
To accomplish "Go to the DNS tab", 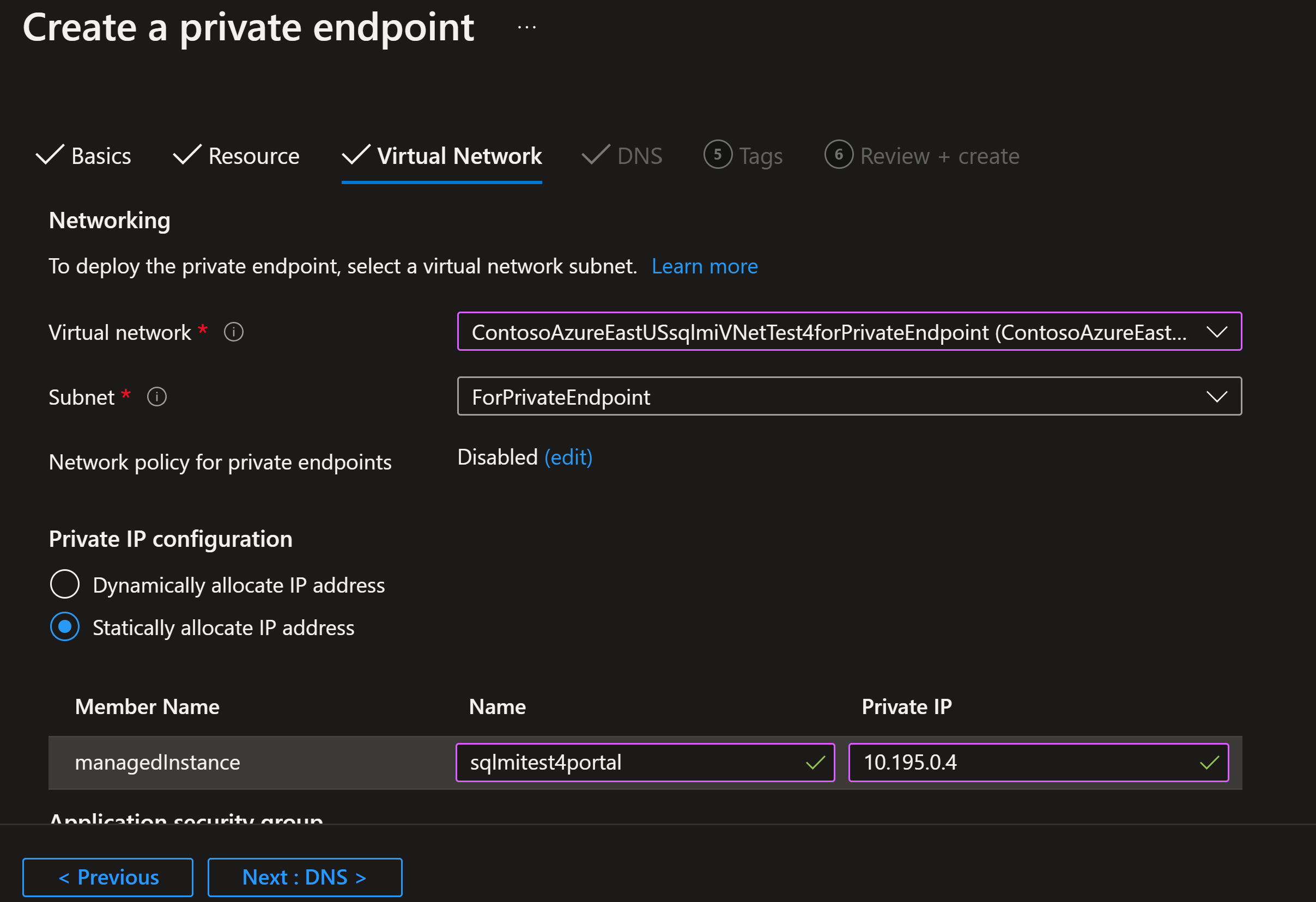I will (639, 156).
